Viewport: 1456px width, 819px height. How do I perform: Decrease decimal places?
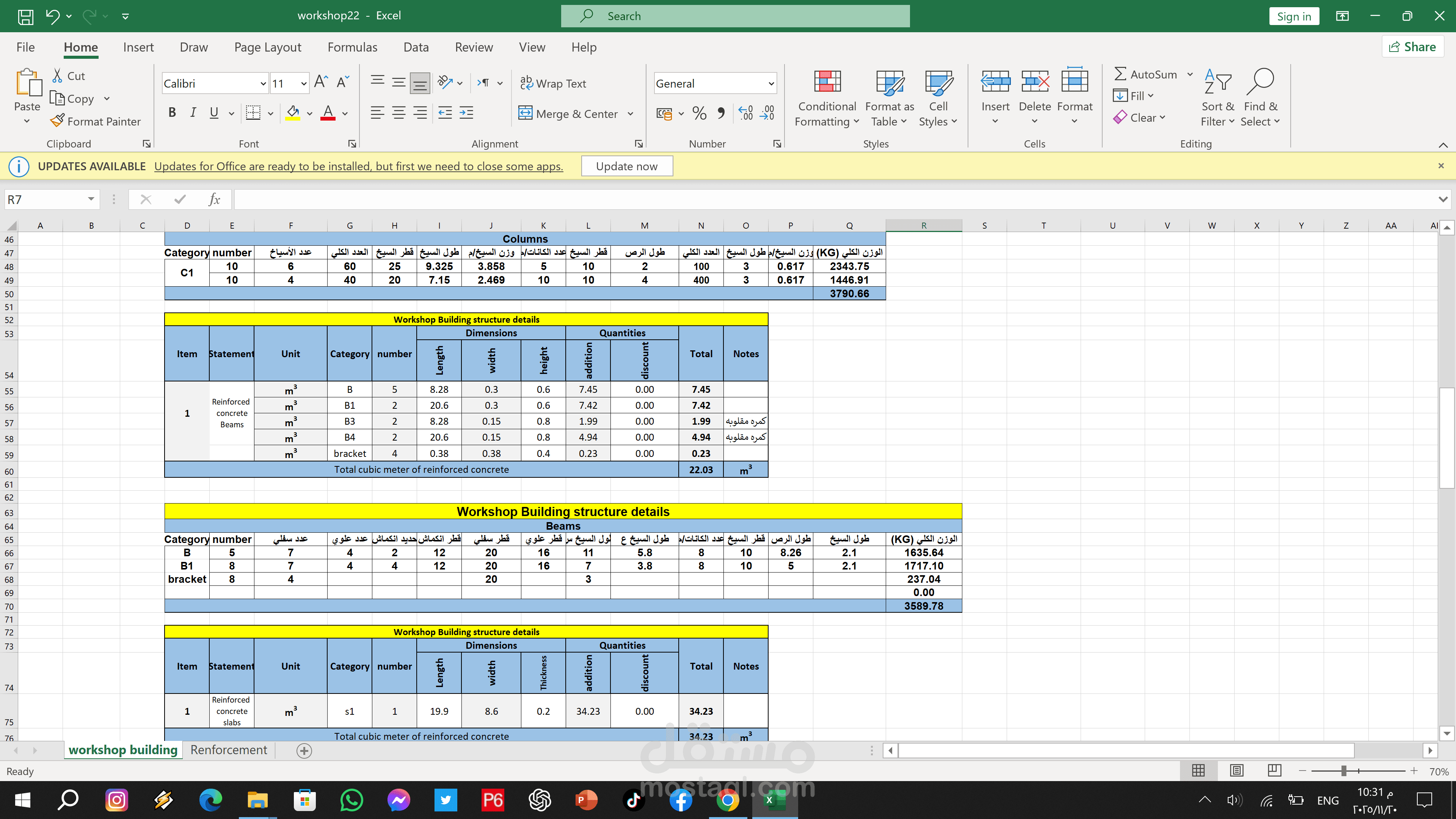coord(767,113)
